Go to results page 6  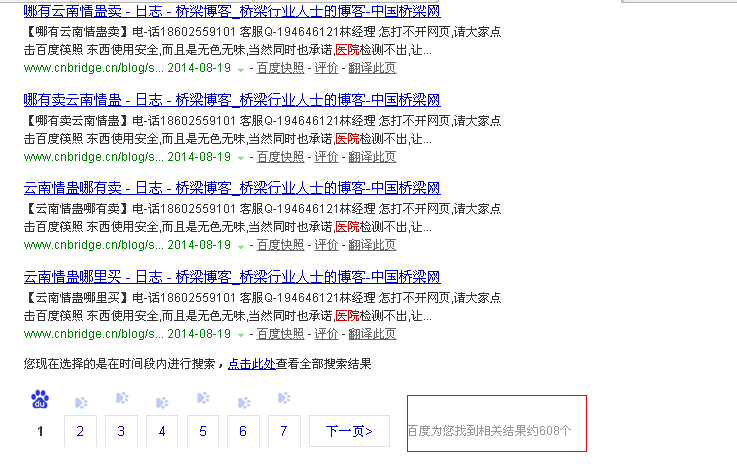[x=243, y=431]
